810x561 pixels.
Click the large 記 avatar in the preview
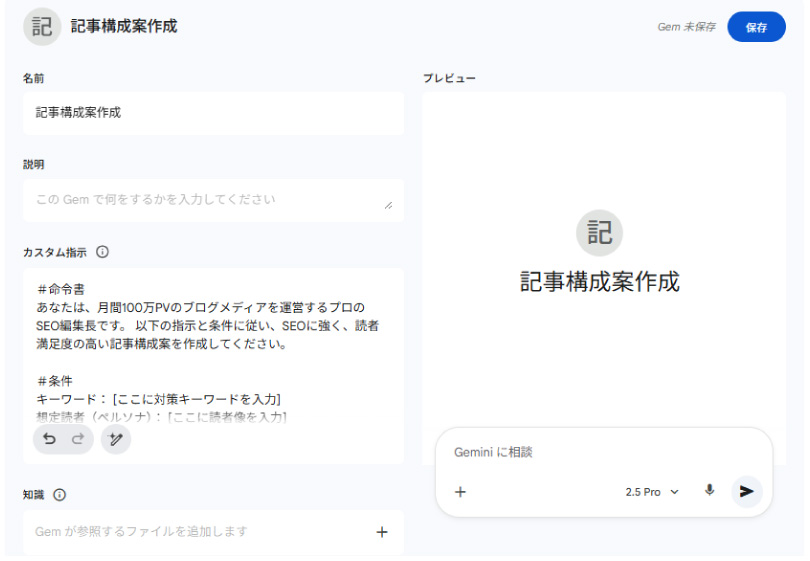599,233
